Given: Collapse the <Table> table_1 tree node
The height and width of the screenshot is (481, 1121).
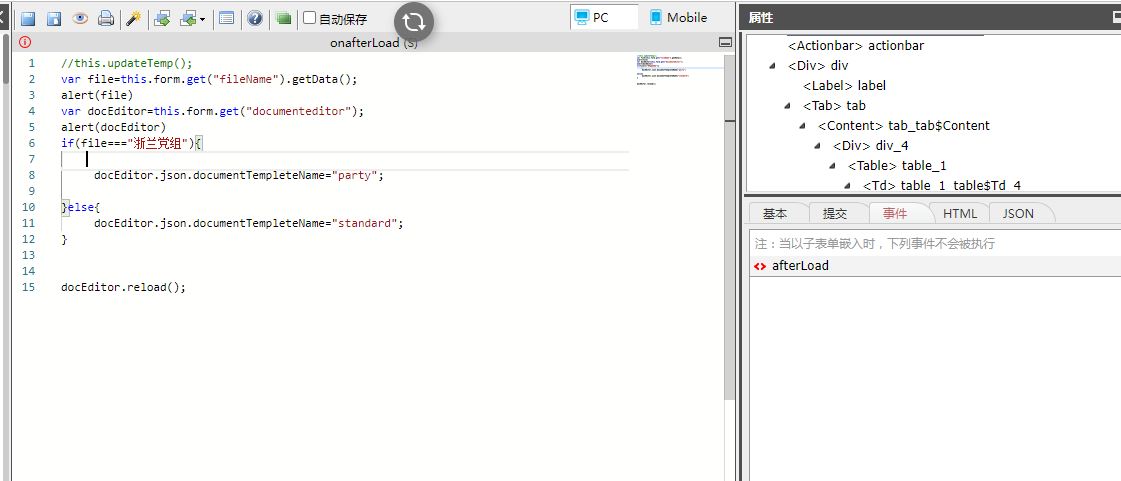Looking at the screenshot, I should point(832,166).
